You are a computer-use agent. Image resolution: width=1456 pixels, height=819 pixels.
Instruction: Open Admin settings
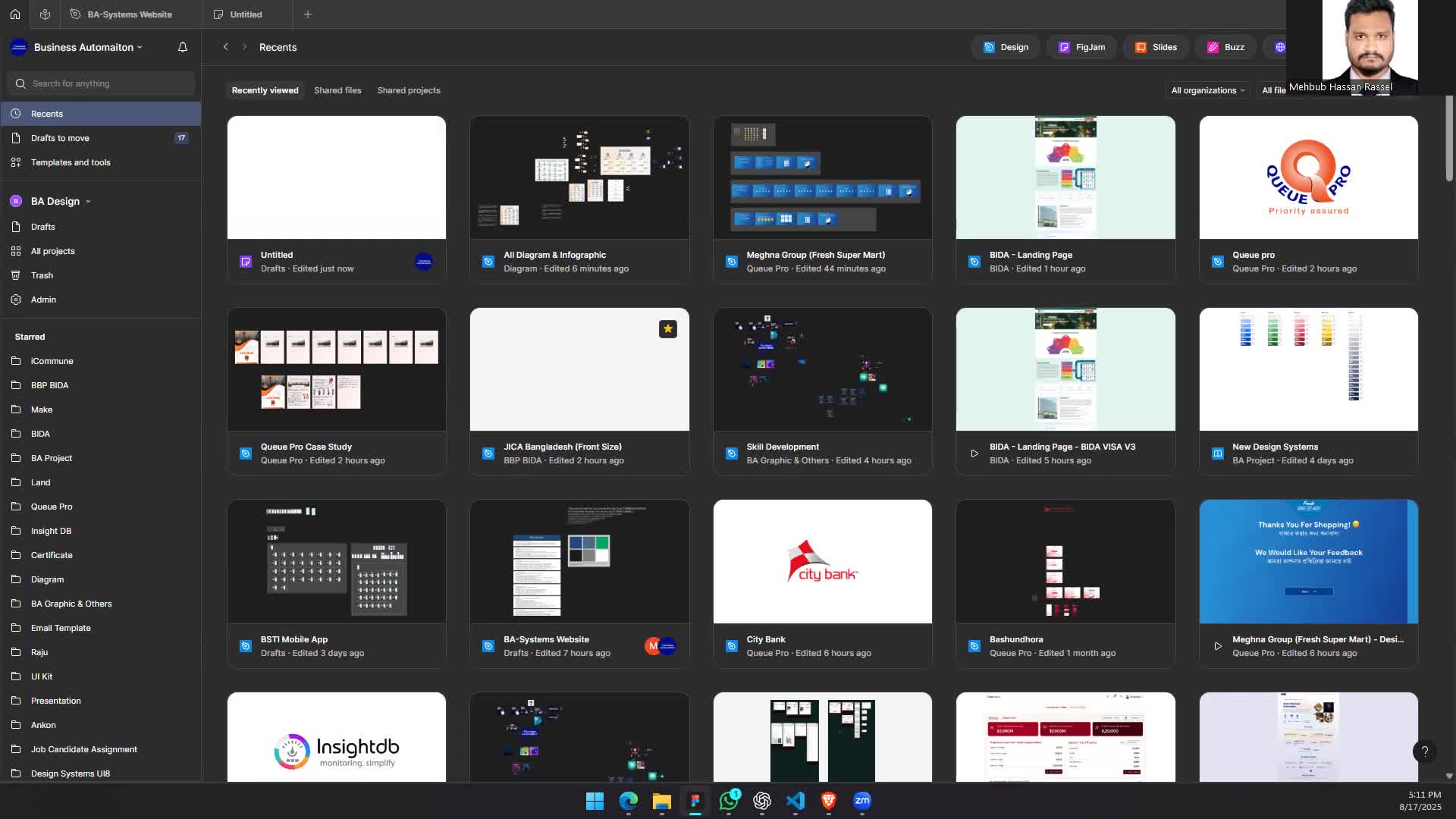[x=100, y=300]
